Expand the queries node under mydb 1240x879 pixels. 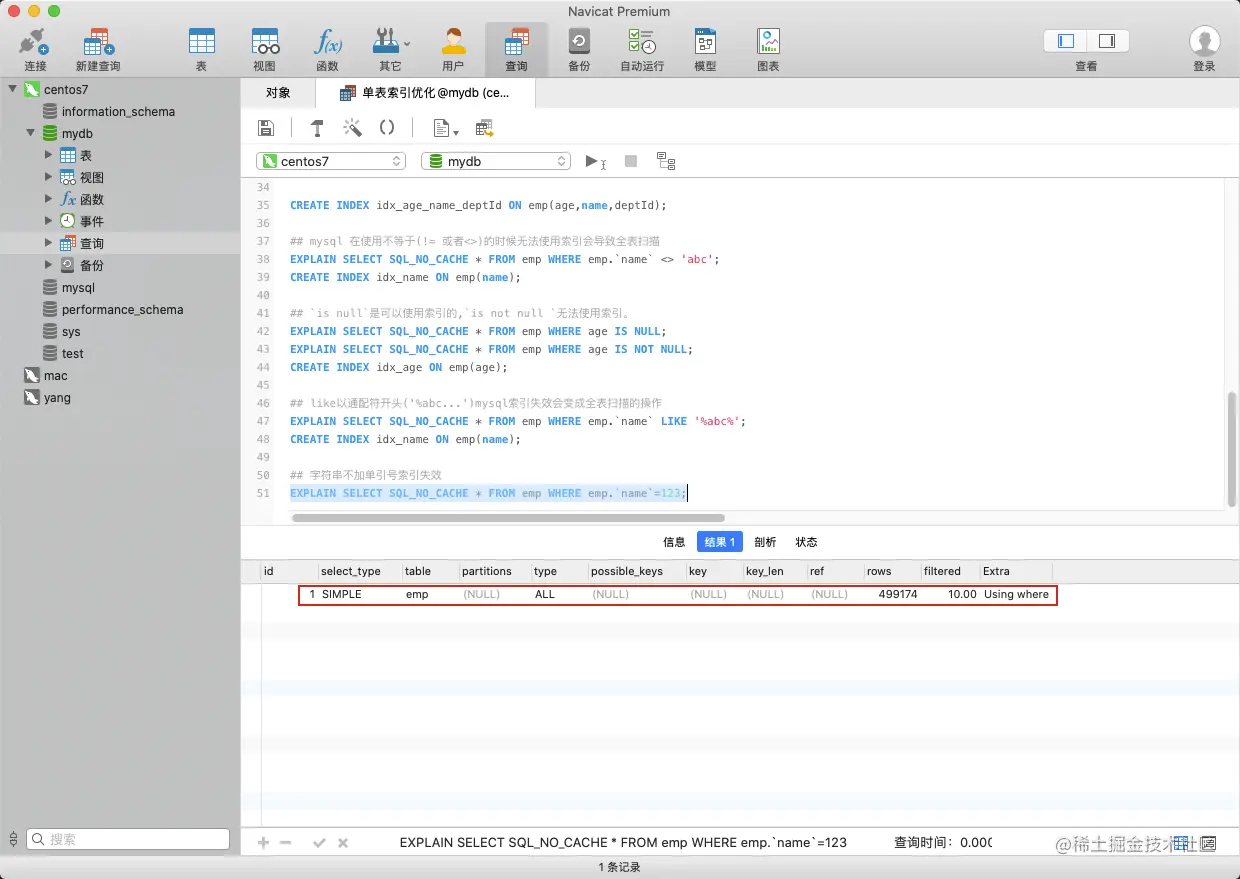[x=49, y=243]
